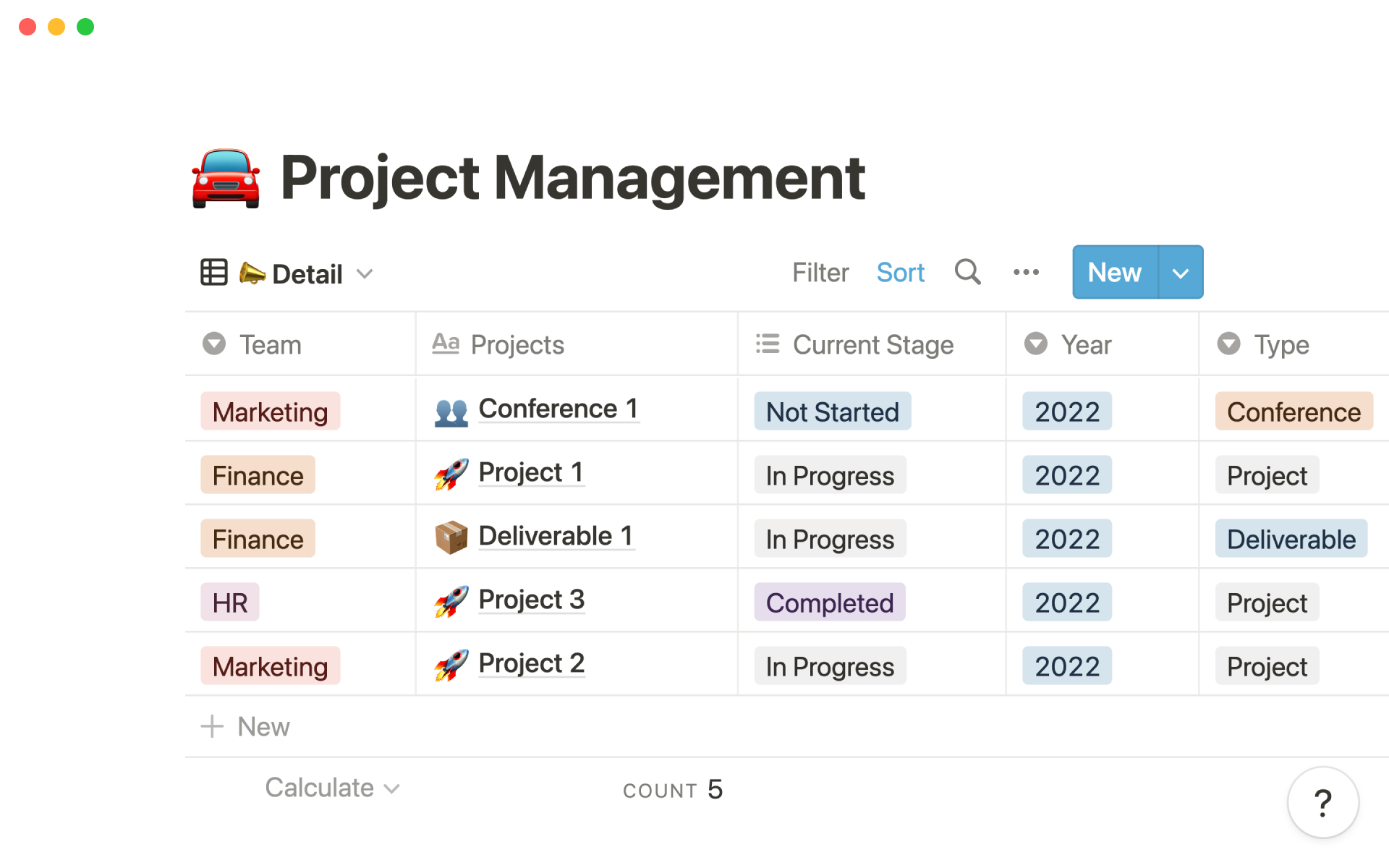Select the purple Completed status tag
The image size is (1389, 868).
(x=829, y=603)
